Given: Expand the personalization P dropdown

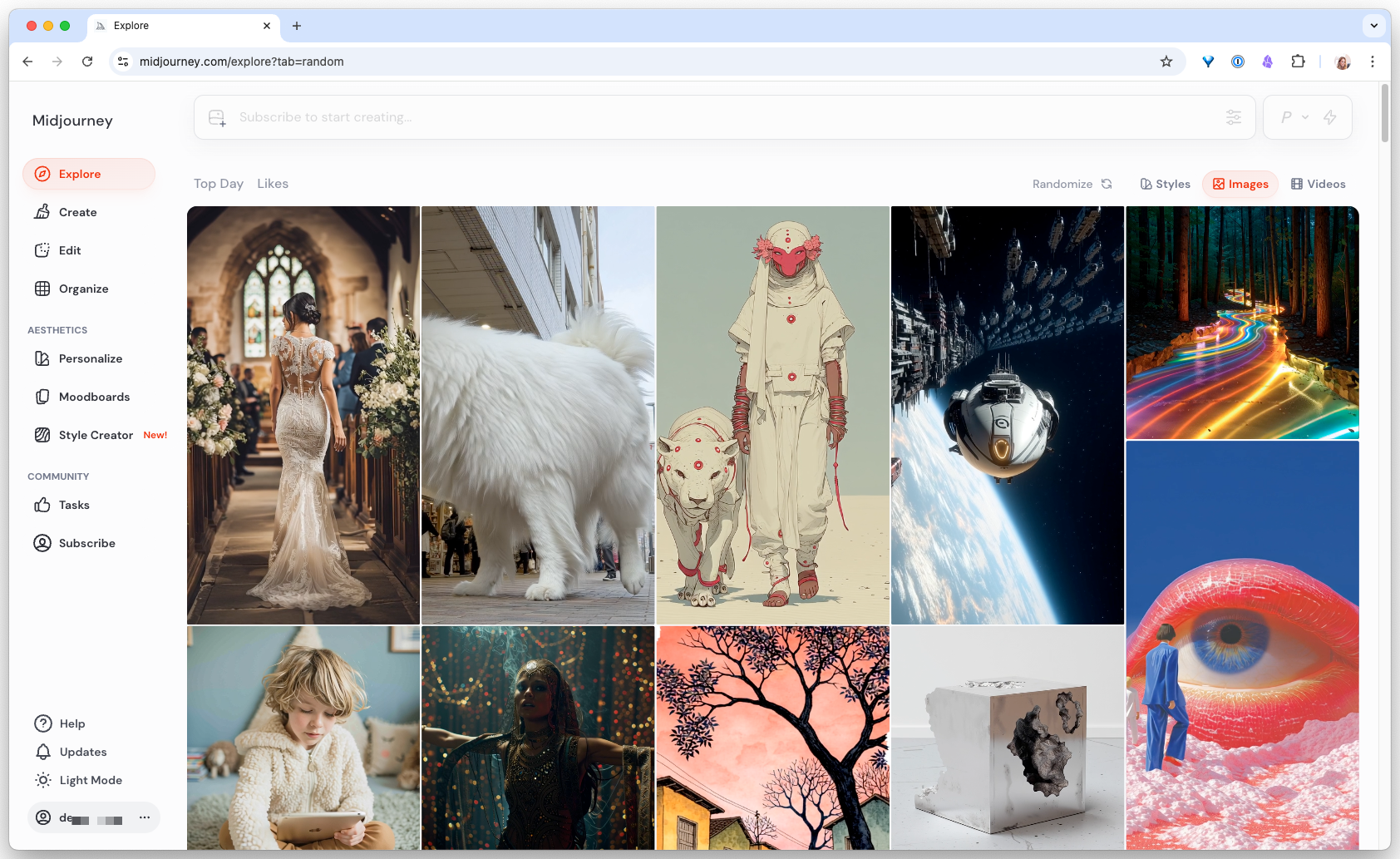Looking at the screenshot, I should pyautogui.click(x=1294, y=117).
